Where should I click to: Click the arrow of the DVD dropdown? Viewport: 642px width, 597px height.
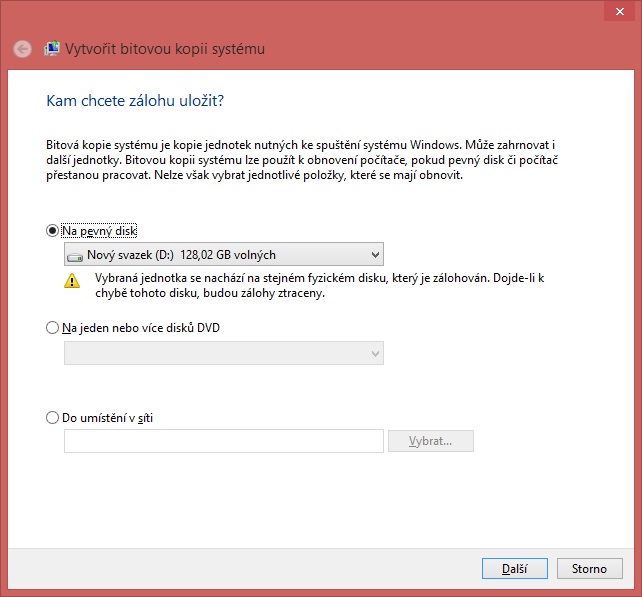[x=374, y=353]
